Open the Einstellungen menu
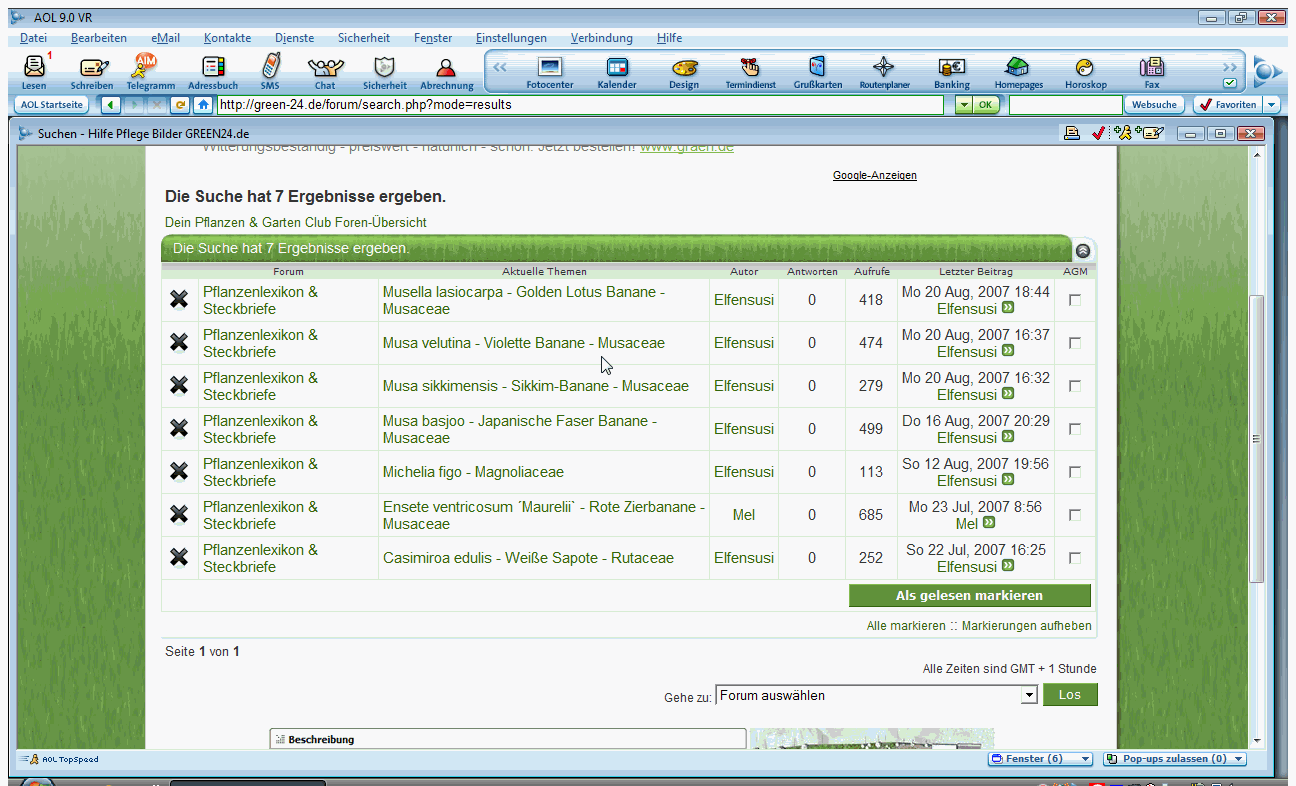The height and width of the screenshot is (786, 1296). (x=511, y=38)
